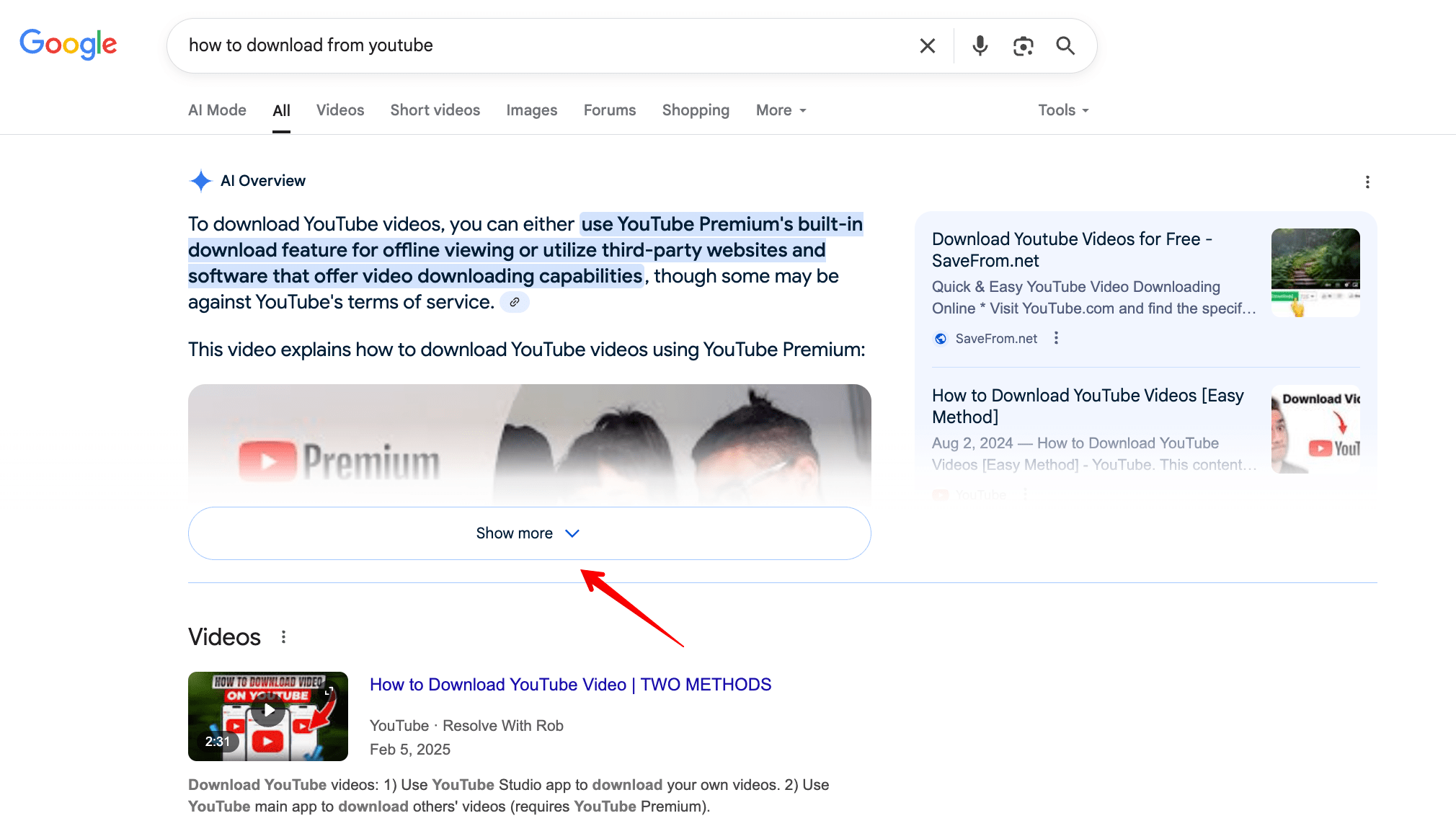Switch to the Shopping tab
Image resolution: width=1456 pixels, height=826 pixels.
click(696, 110)
